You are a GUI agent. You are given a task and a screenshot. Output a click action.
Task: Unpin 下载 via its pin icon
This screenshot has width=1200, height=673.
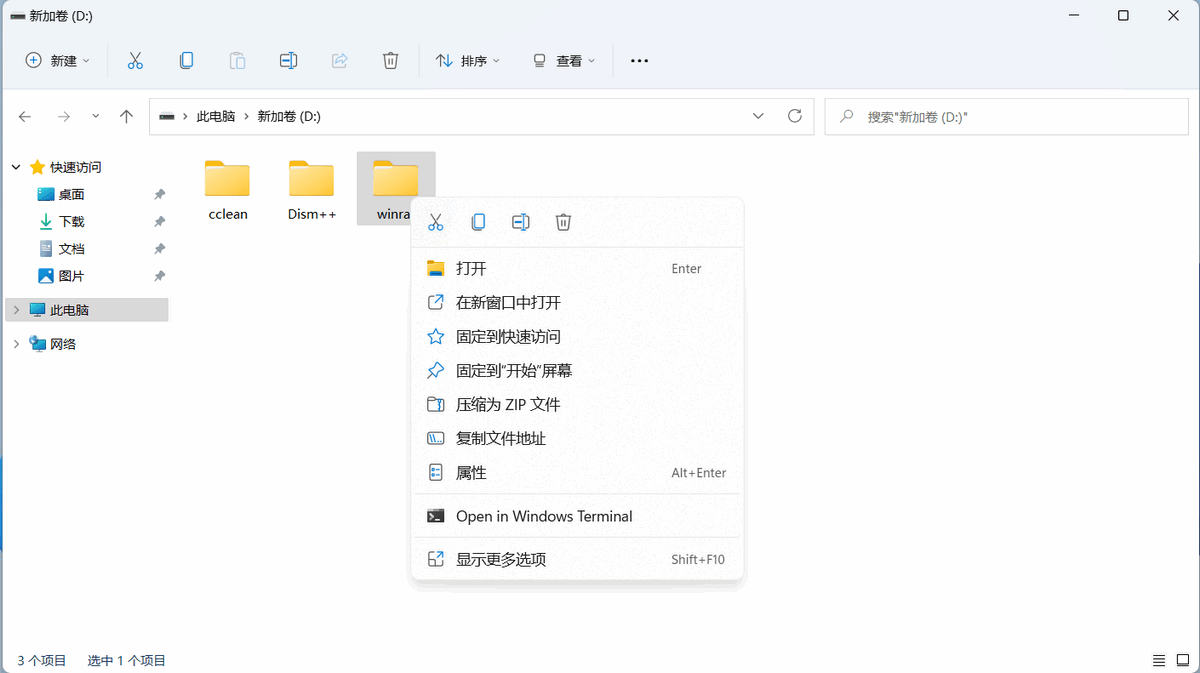coord(159,222)
